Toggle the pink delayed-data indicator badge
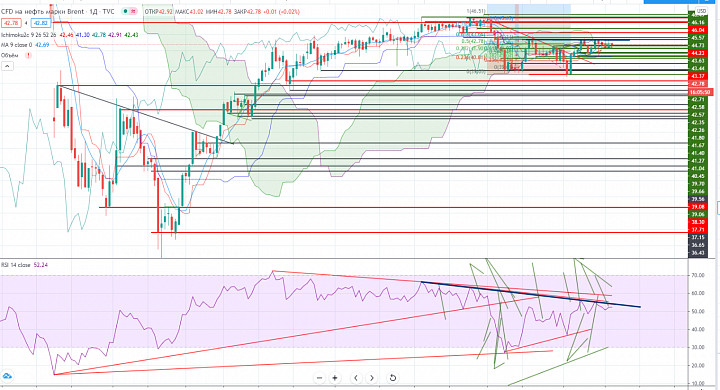The image size is (720, 390). [x=134, y=11]
